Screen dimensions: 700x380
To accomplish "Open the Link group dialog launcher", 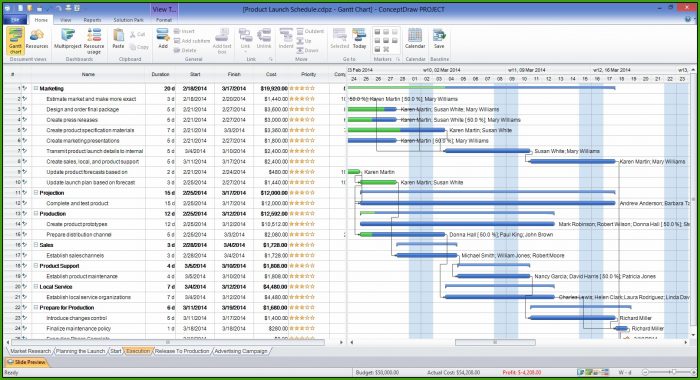I will click(x=271, y=59).
